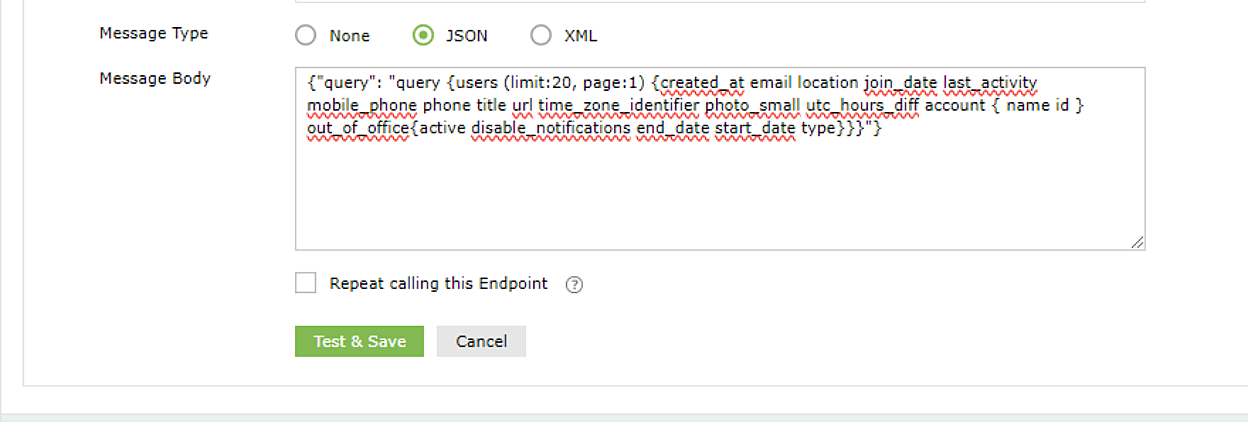Screen dimensions: 1248x426
Task: Click the word disable_notifications in Message Body
Action: (x=551, y=128)
